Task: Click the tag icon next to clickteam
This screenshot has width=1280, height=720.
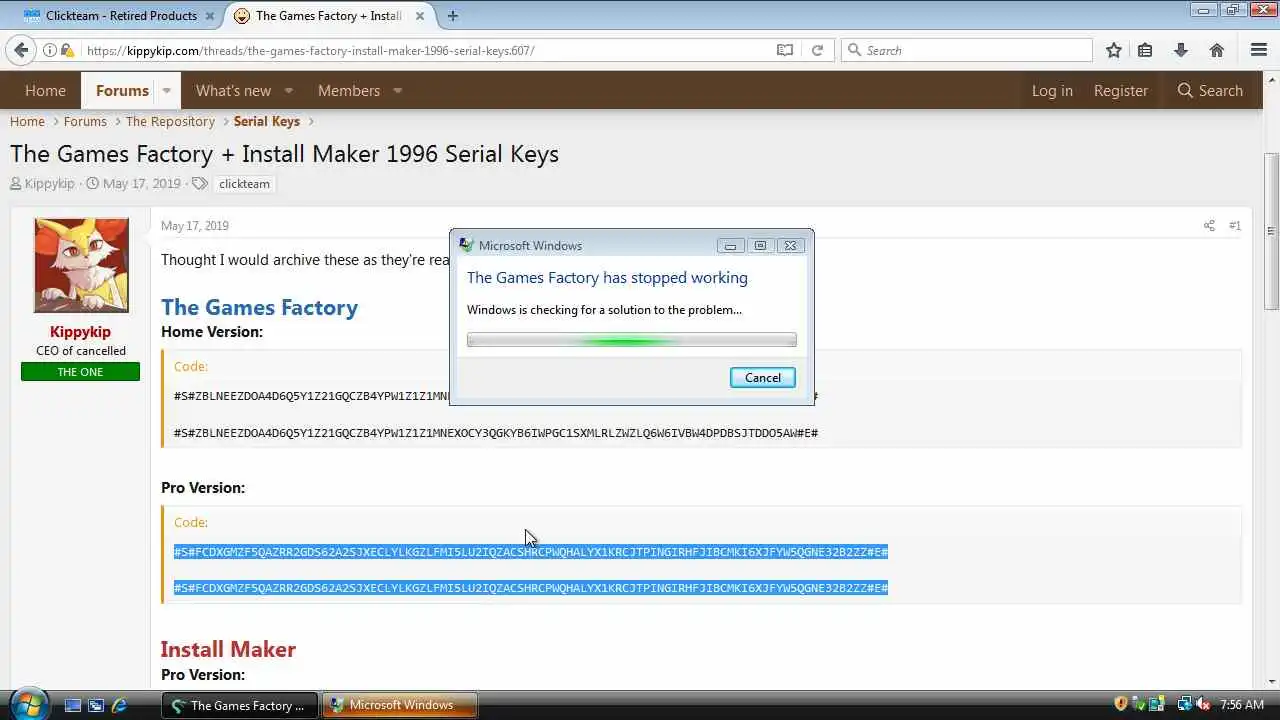Action: tap(200, 184)
